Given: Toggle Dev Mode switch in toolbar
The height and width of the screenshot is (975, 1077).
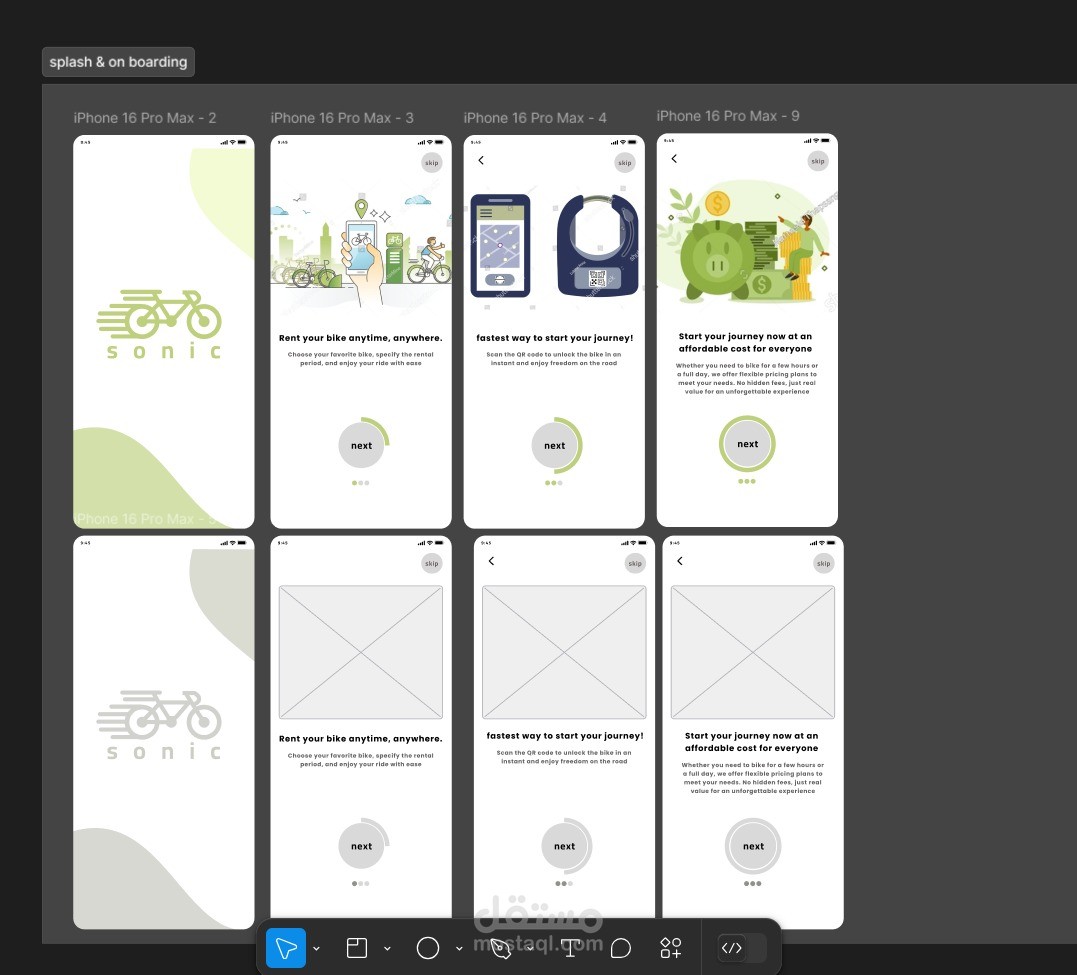Looking at the screenshot, I should (742, 948).
